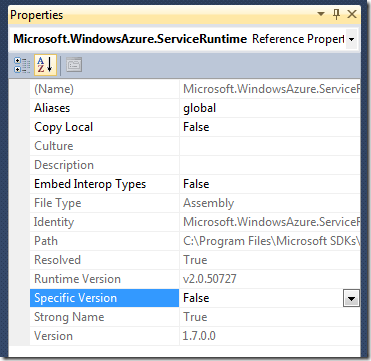Select the Specific Version property row
This screenshot has width=371, height=361.
click(195, 298)
